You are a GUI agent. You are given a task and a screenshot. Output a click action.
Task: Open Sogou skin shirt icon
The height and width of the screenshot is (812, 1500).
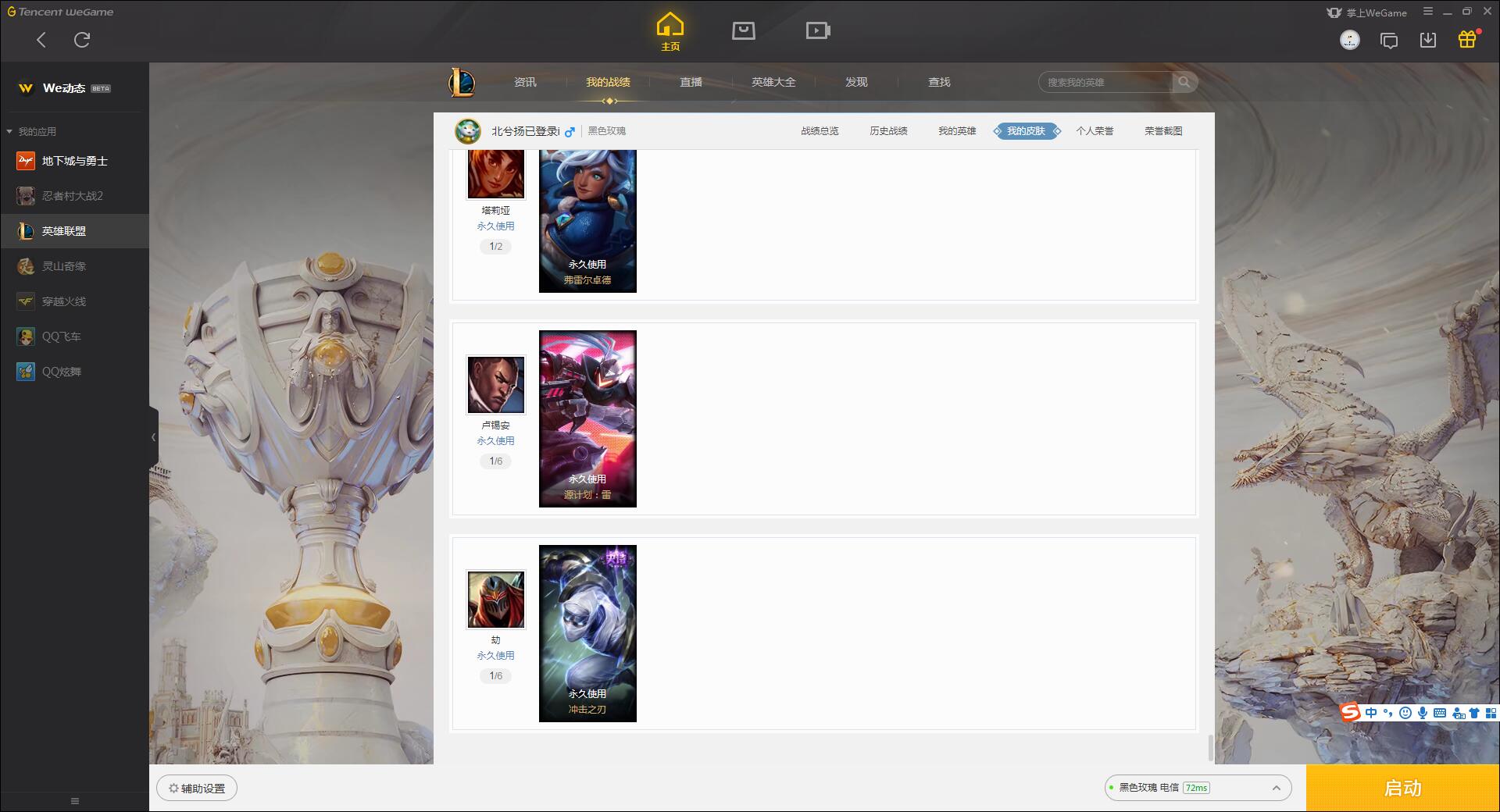point(1474,713)
